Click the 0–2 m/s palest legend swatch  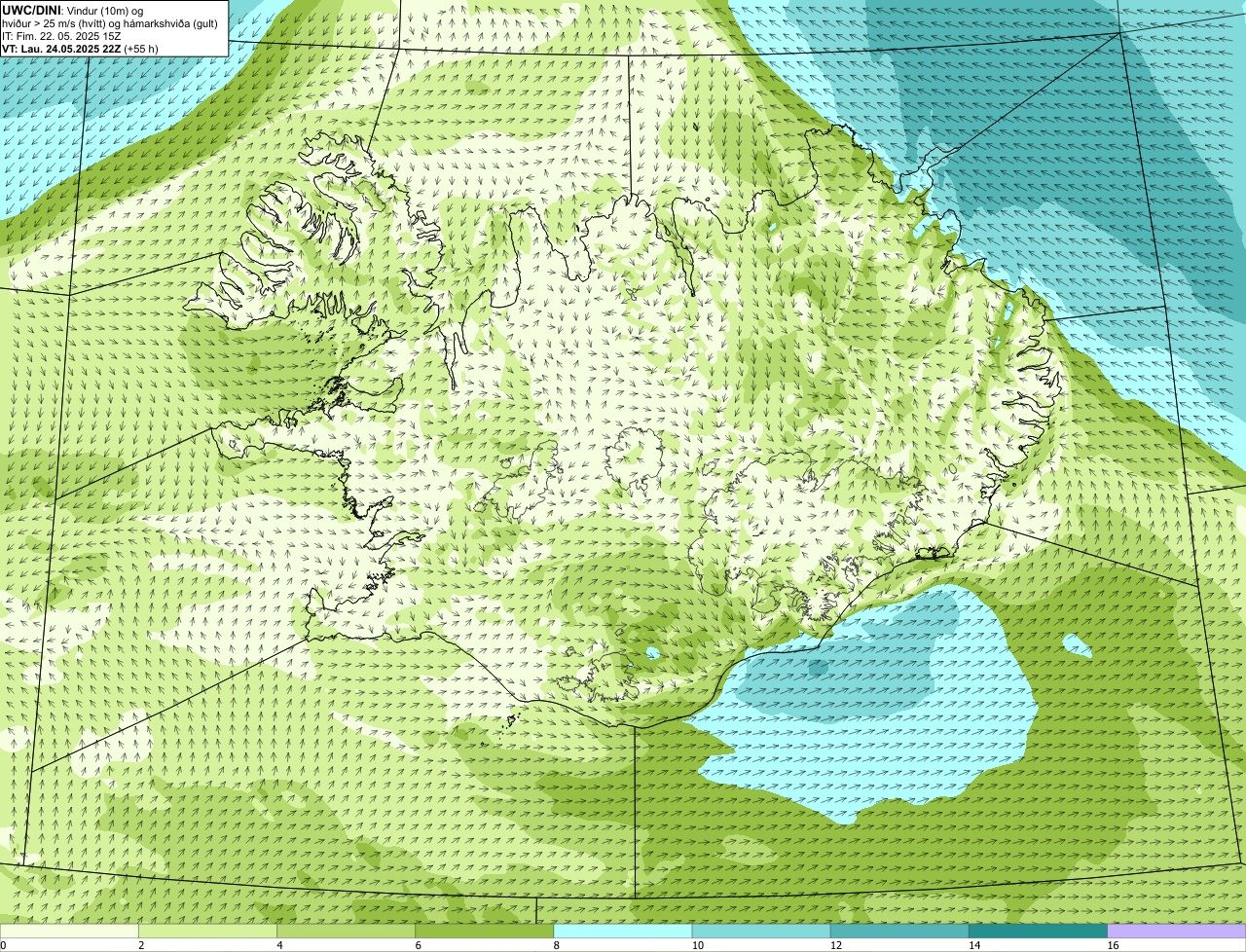(69, 931)
